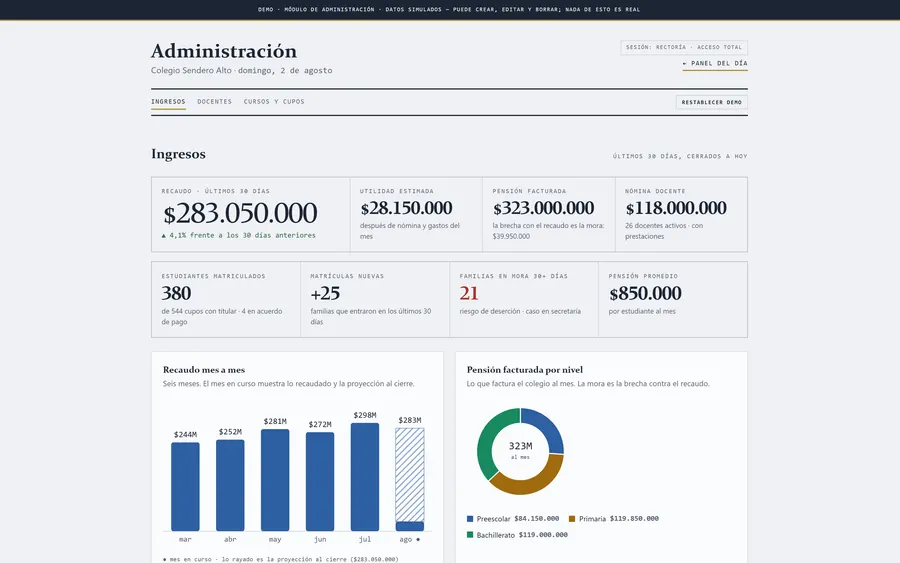Open the Ingresos tab

[x=168, y=102]
